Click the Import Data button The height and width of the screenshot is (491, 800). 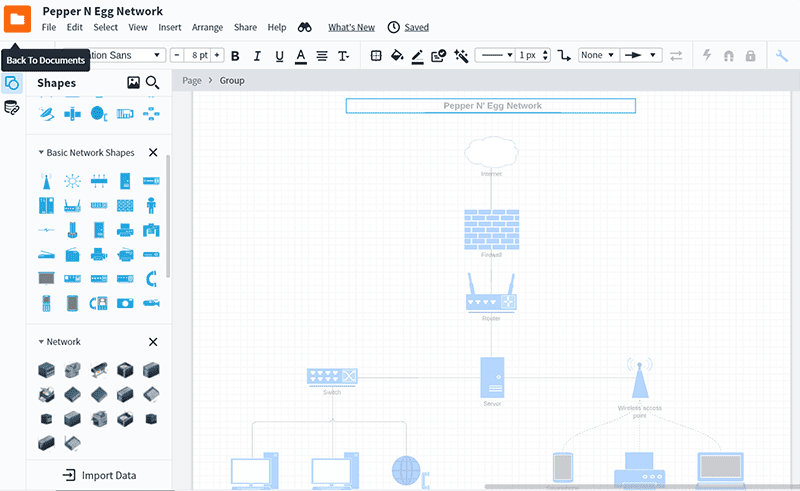click(99, 475)
